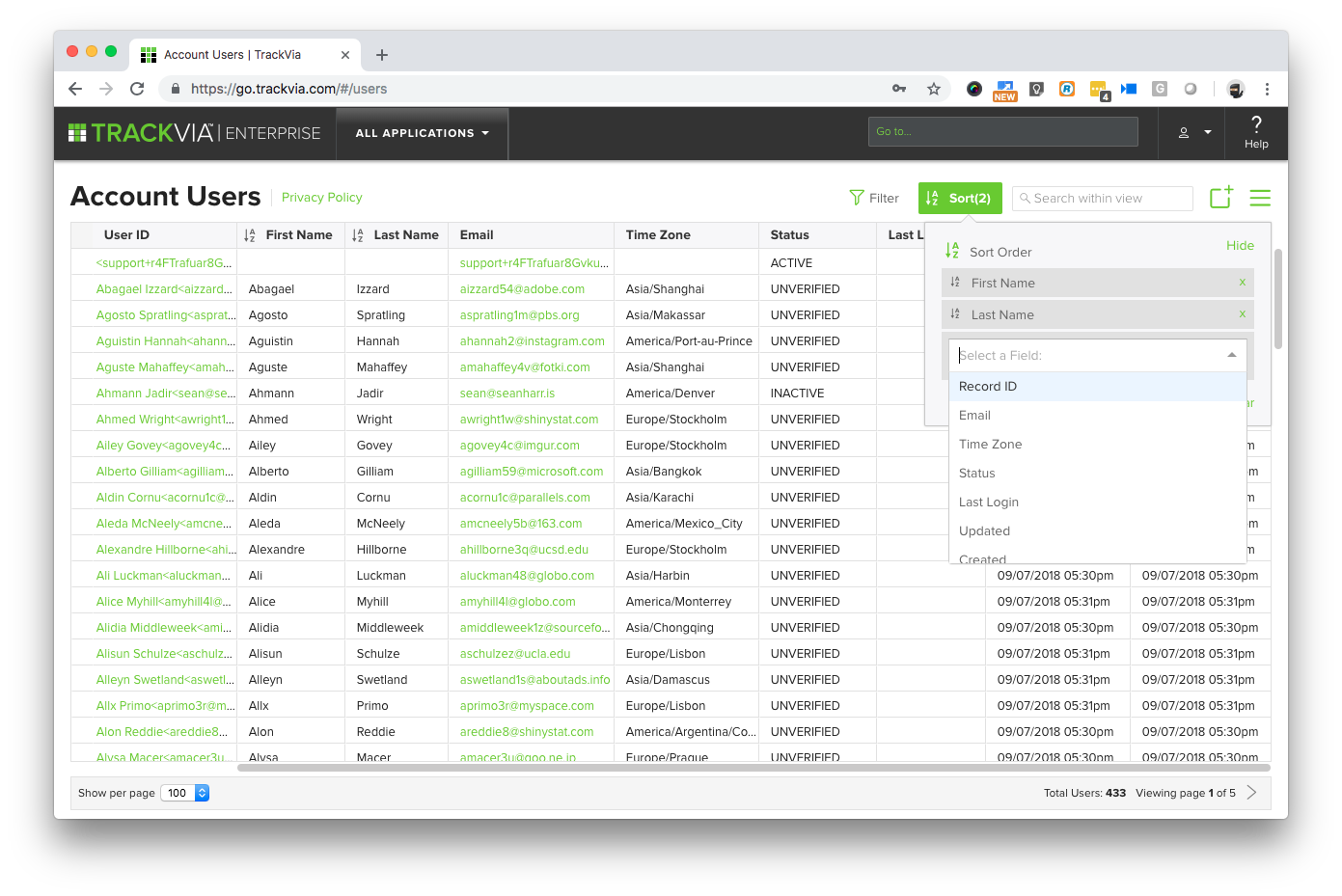1342x896 pixels.
Task: Click the gray G extension icon
Action: click(x=1160, y=89)
